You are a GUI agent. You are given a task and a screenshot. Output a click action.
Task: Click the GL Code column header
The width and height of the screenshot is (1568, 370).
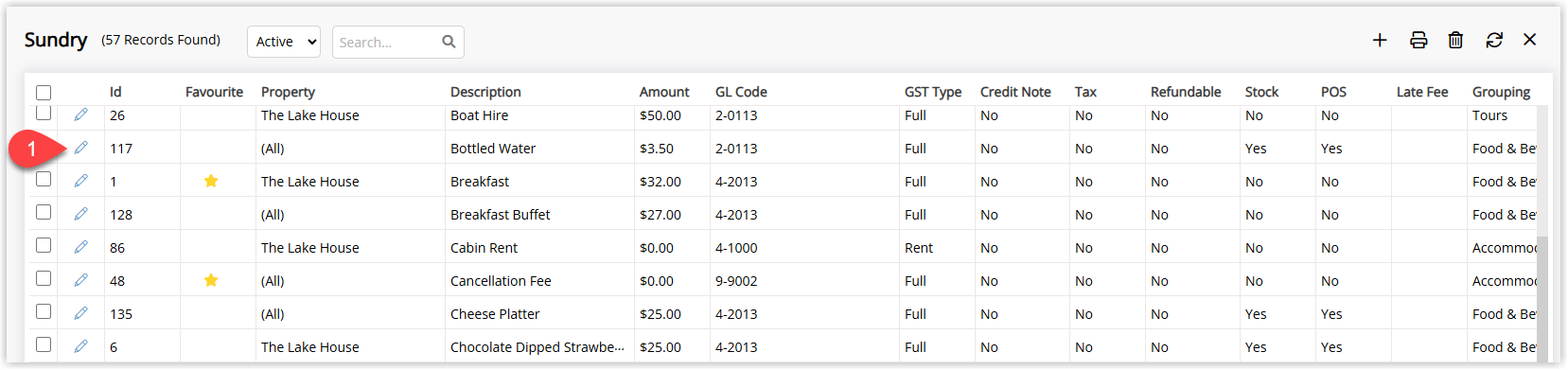[x=741, y=92]
